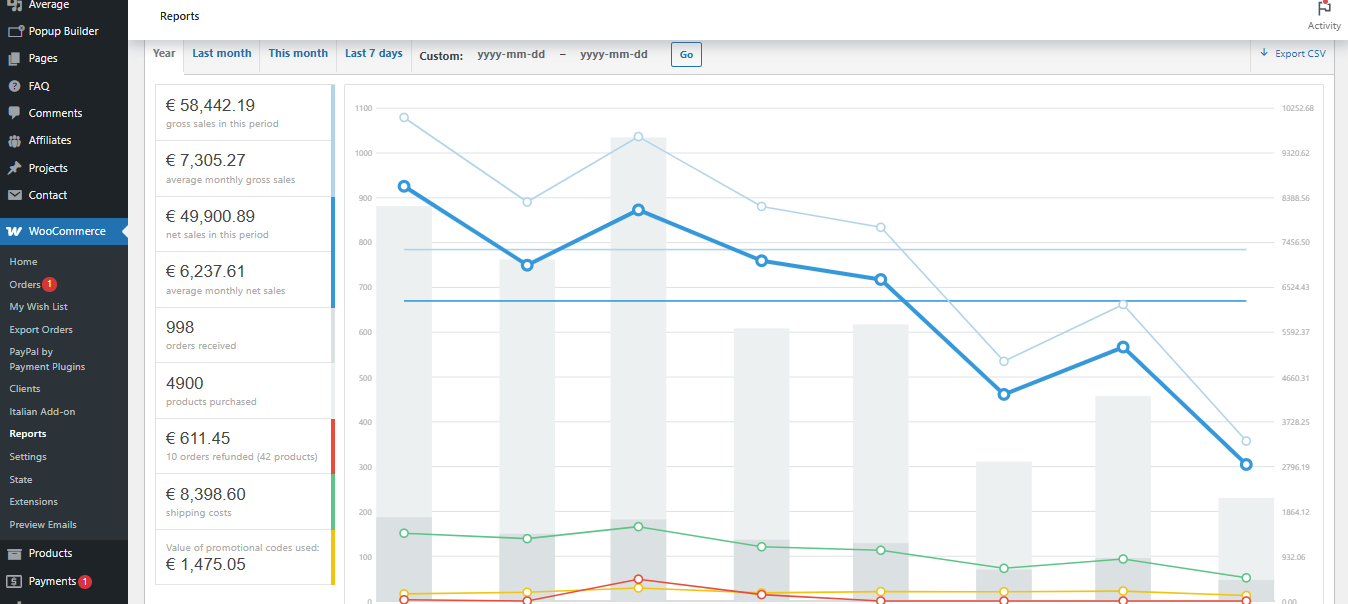This screenshot has width=1348, height=604.
Task: Export the report via Export CSV
Action: [1293, 54]
